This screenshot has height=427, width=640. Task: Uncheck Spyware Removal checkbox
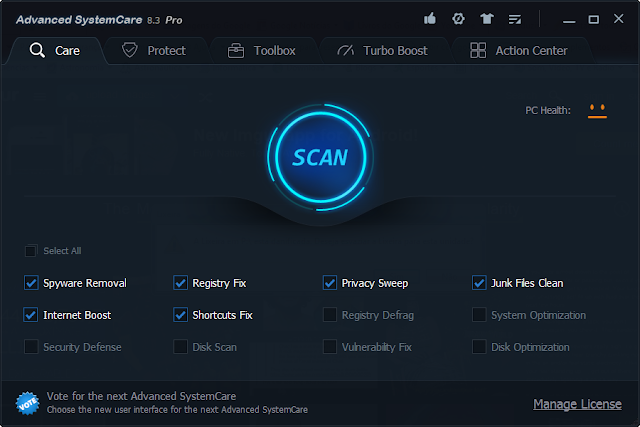click(31, 282)
